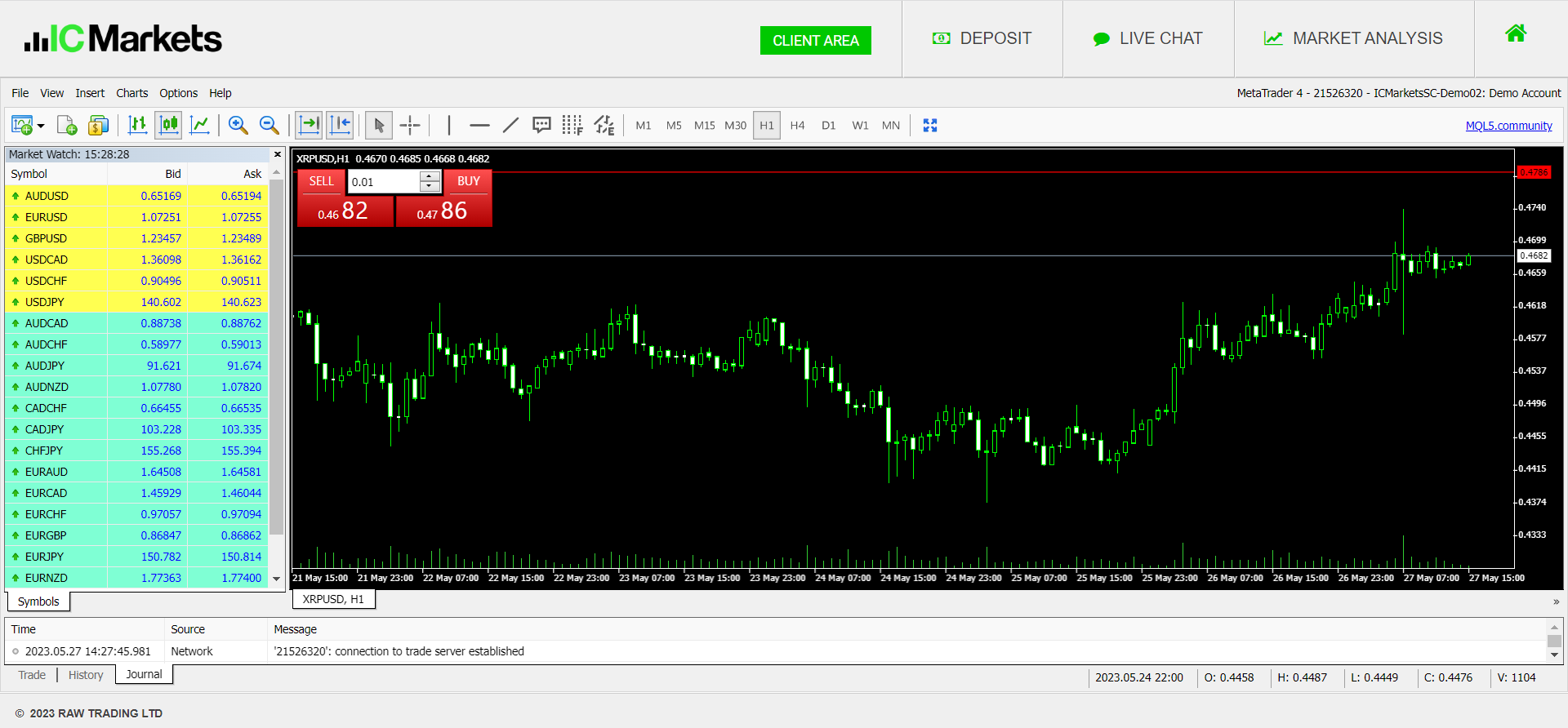This screenshot has width=1568, height=728.
Task: Select the W1 timeframe
Action: (860, 125)
